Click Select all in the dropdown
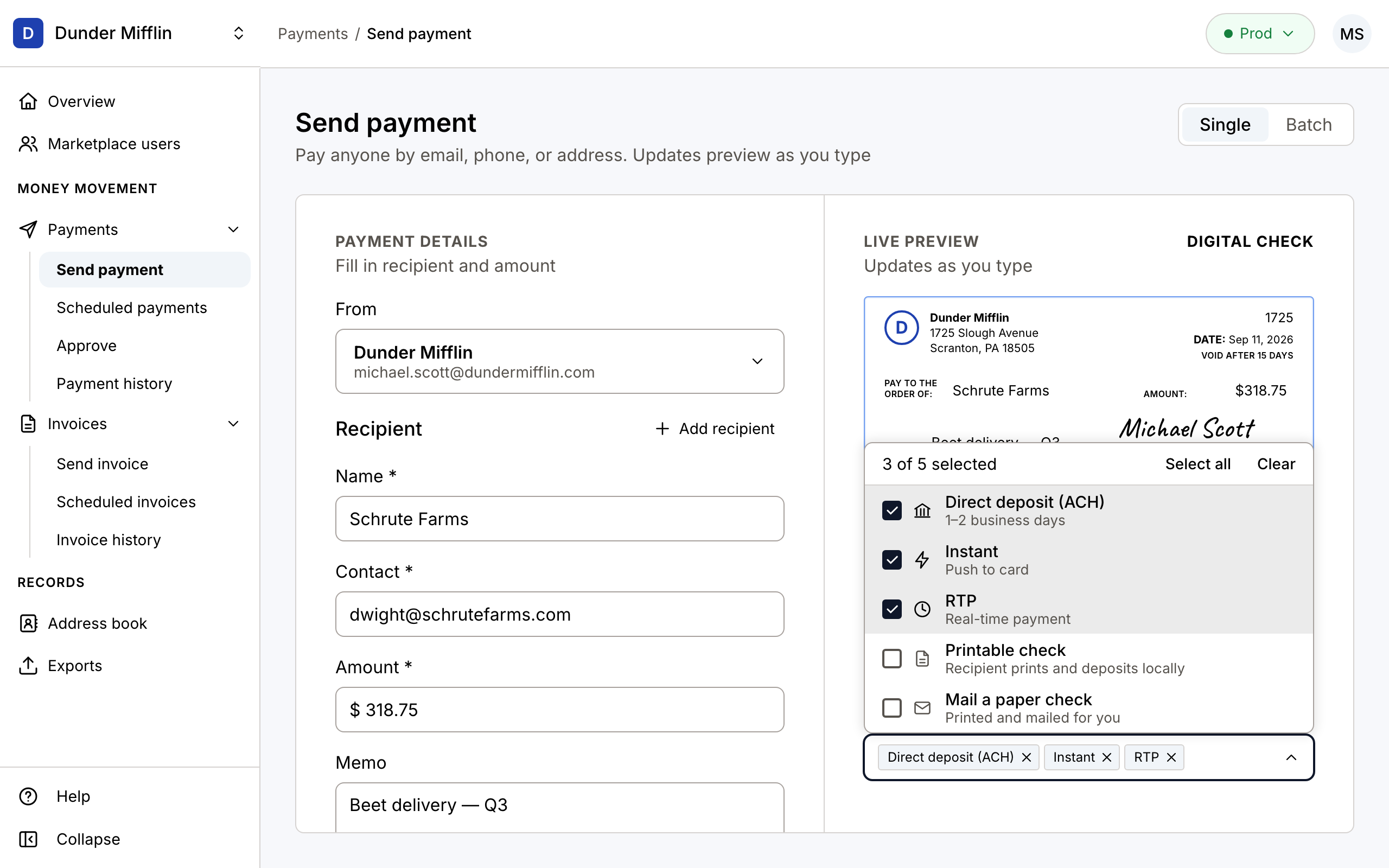This screenshot has width=1389, height=868. coord(1198,464)
